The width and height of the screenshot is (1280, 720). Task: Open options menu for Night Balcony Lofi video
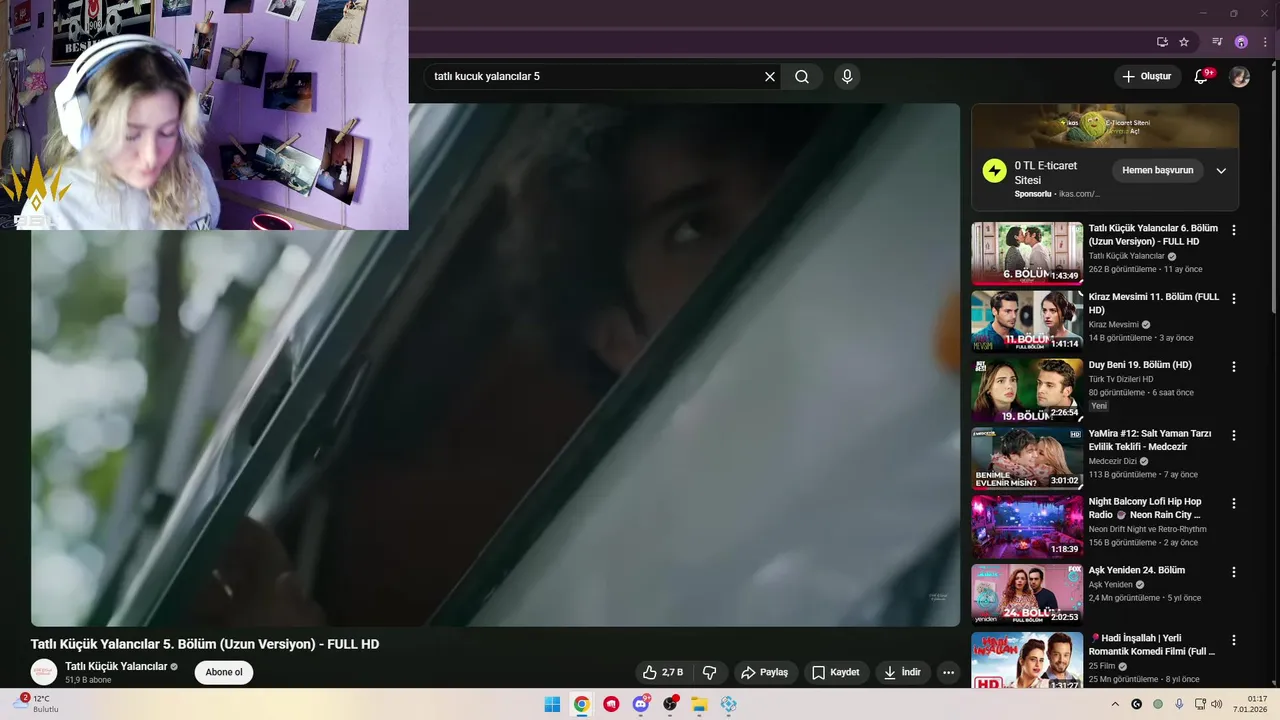point(1234,503)
